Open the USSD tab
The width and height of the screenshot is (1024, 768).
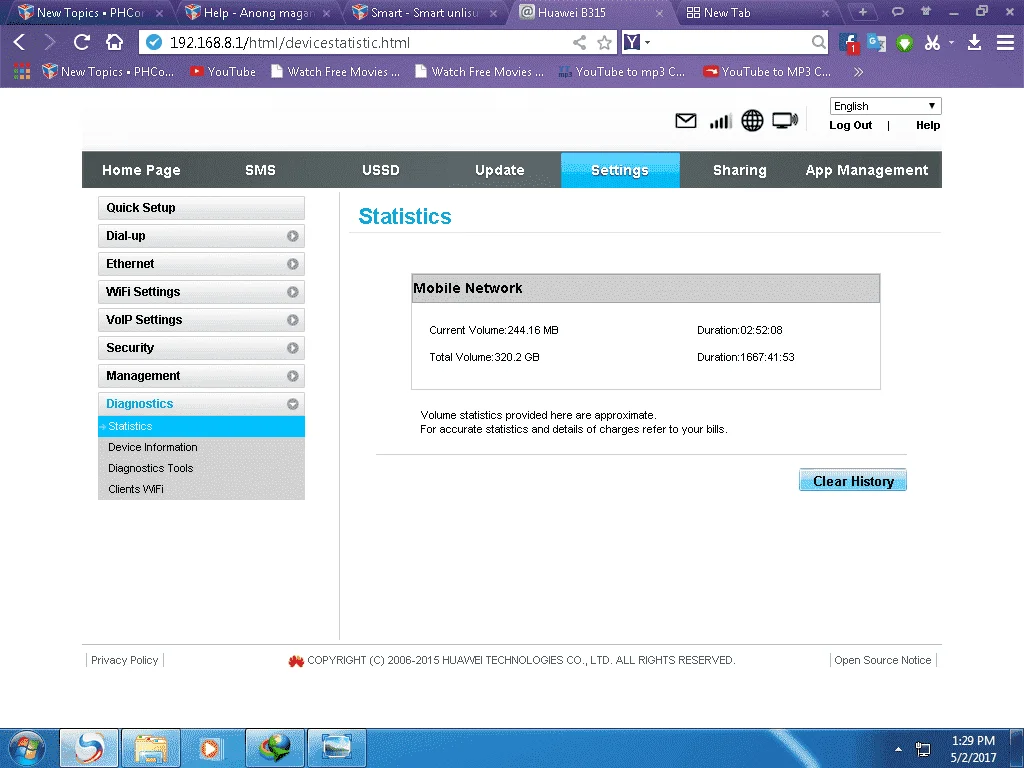[381, 170]
